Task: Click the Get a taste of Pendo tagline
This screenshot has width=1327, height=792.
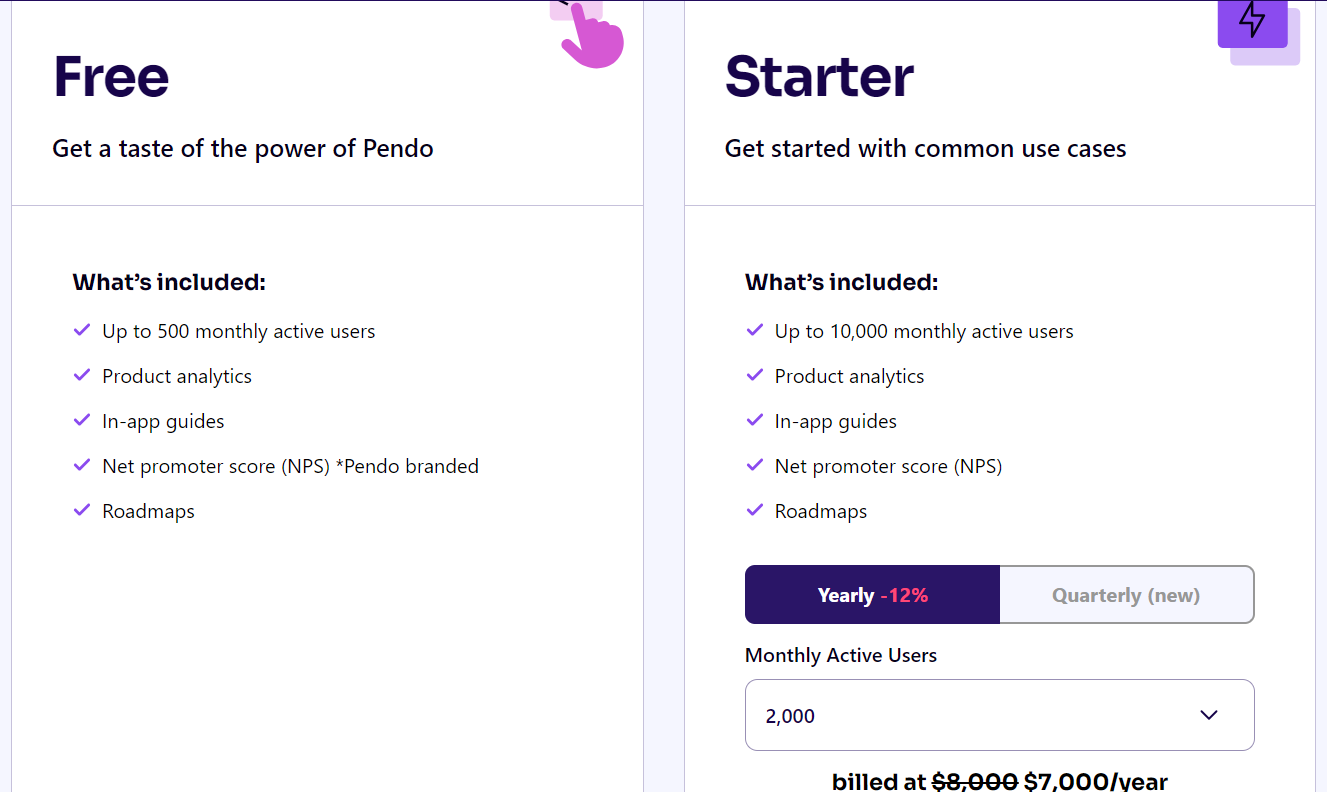Action: [243, 149]
